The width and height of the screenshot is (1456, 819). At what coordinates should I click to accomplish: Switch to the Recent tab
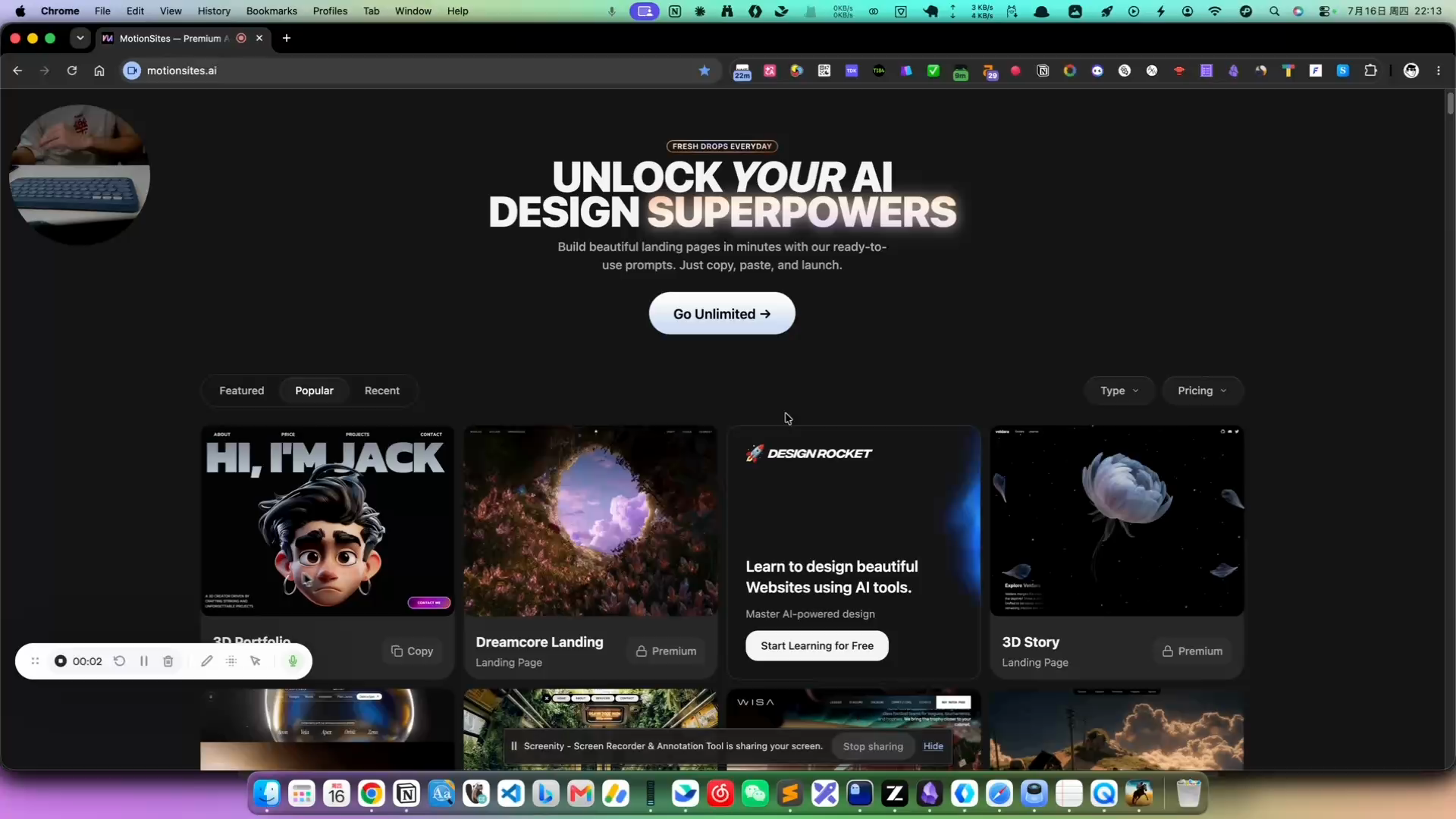click(382, 391)
